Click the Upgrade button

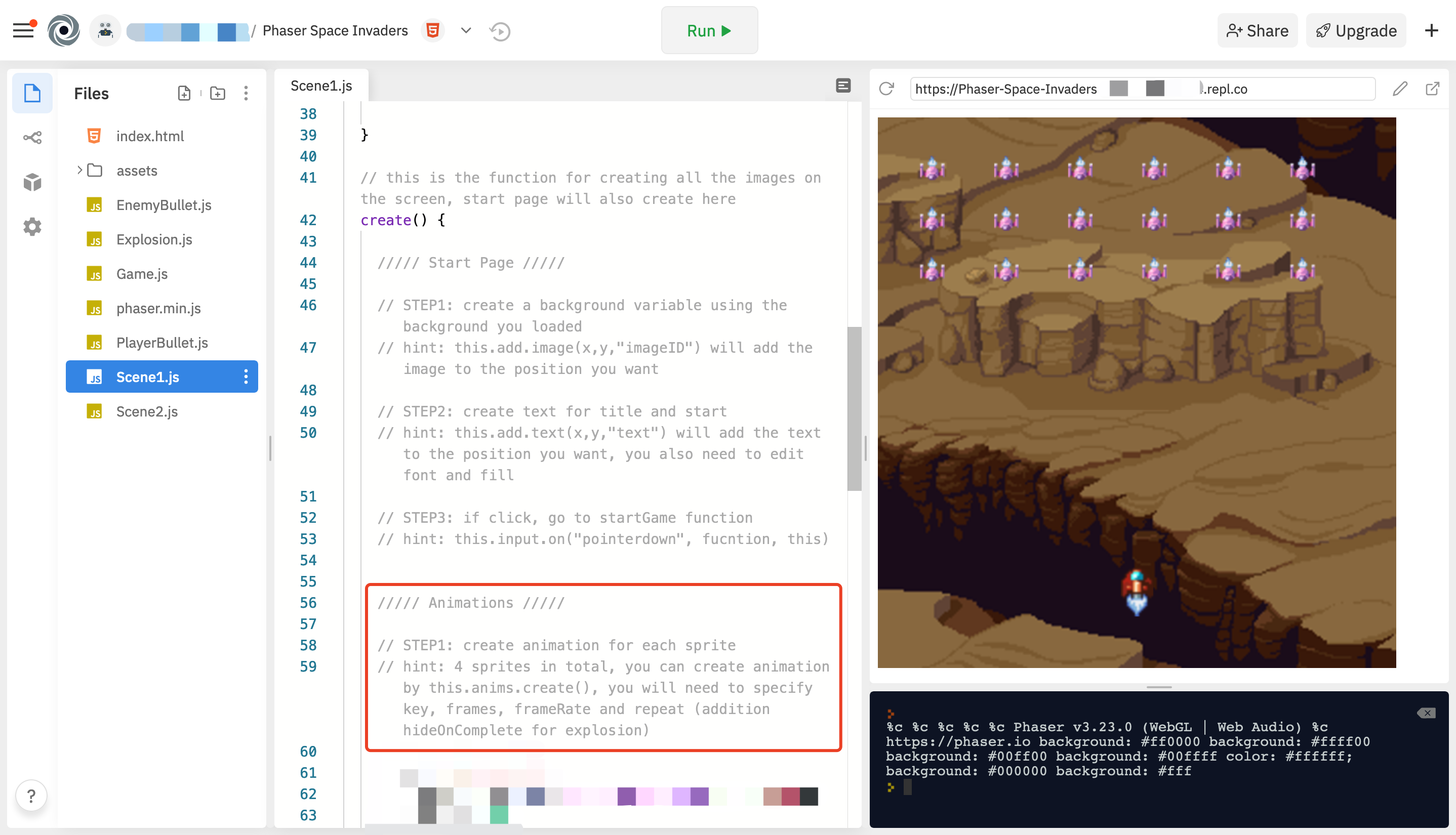(x=1356, y=30)
